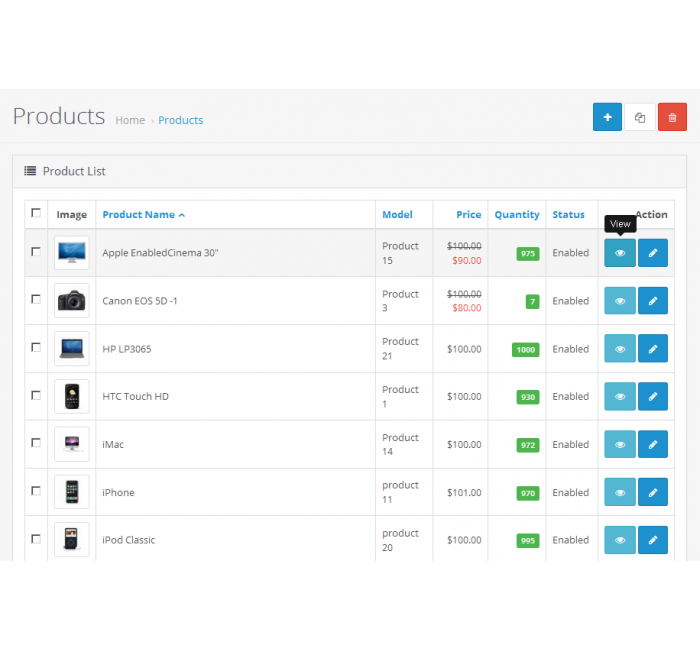Screen dimensions: 700x650
Task: Click the iPhone thumbnail image
Action: point(72,492)
